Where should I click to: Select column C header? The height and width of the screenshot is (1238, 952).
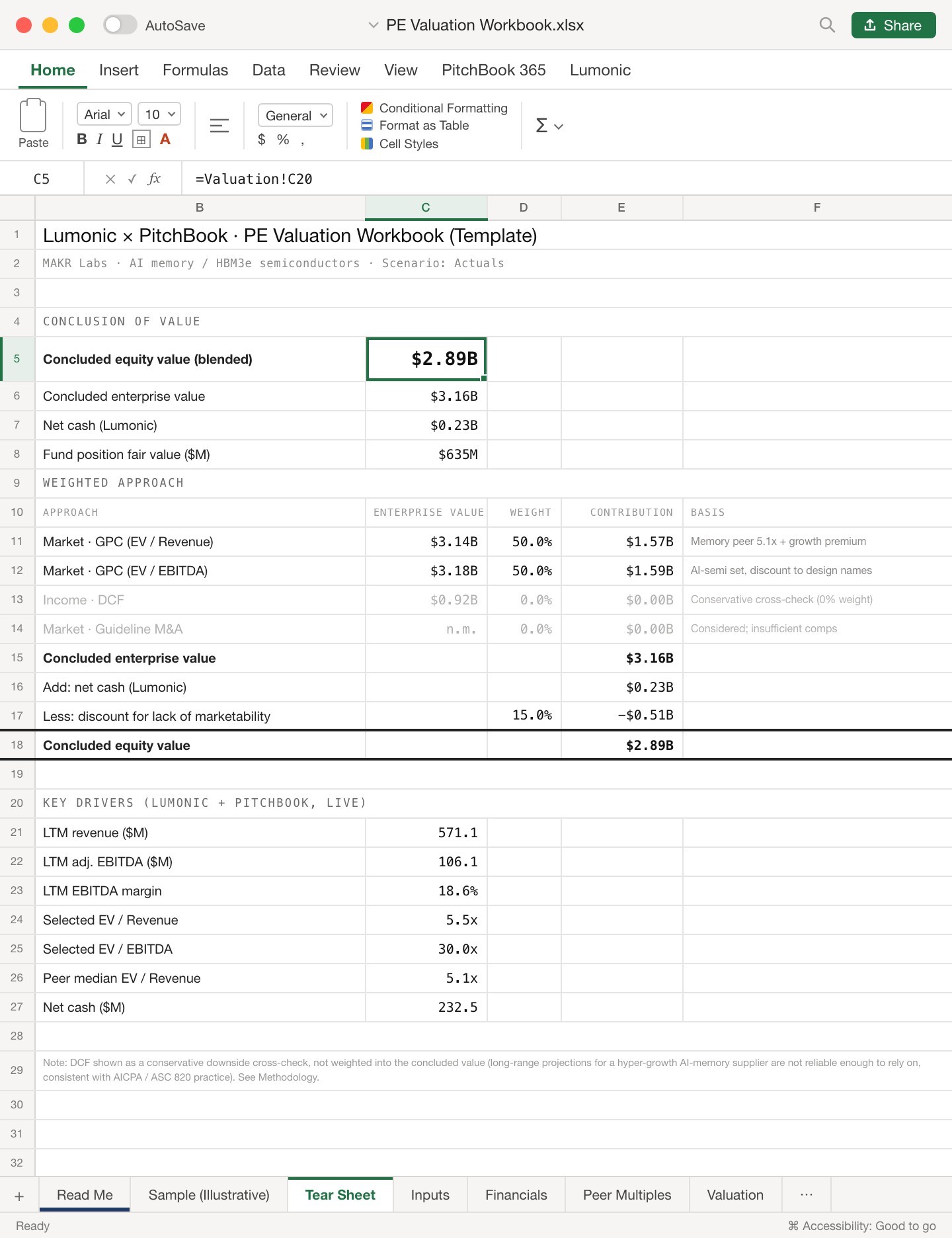pyautogui.click(x=426, y=207)
